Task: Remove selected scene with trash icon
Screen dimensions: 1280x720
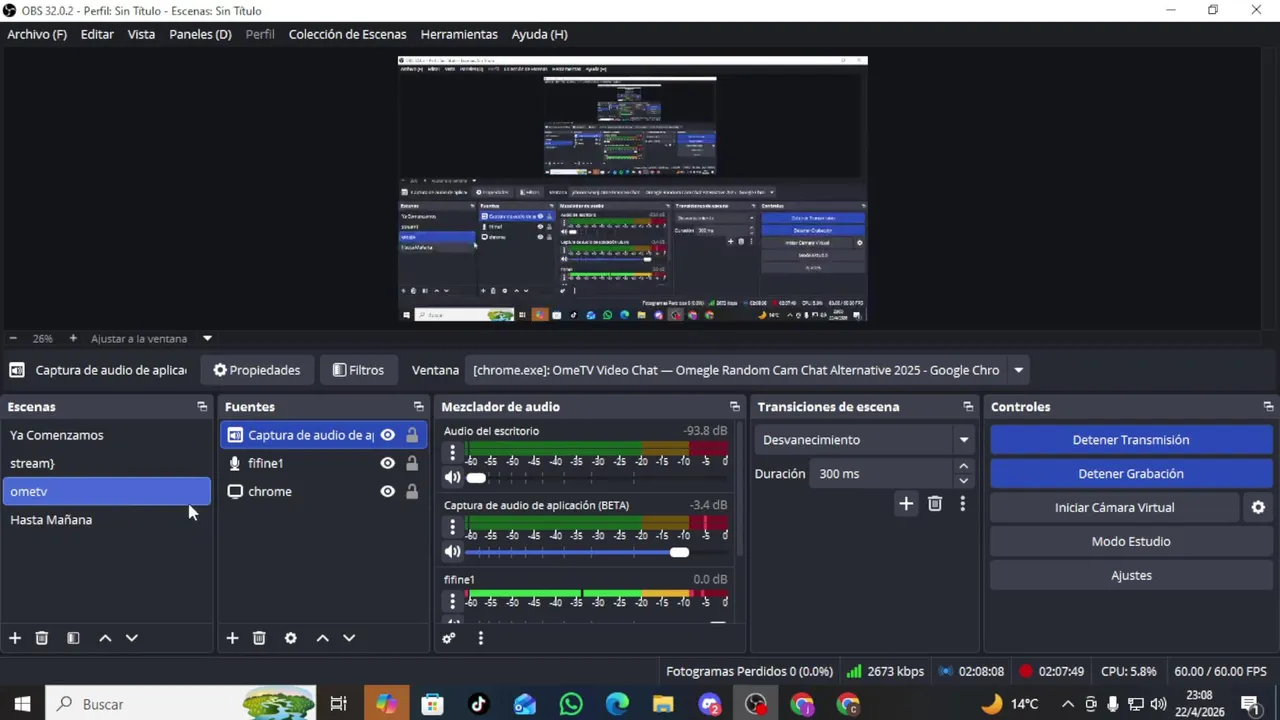Action: click(42, 638)
